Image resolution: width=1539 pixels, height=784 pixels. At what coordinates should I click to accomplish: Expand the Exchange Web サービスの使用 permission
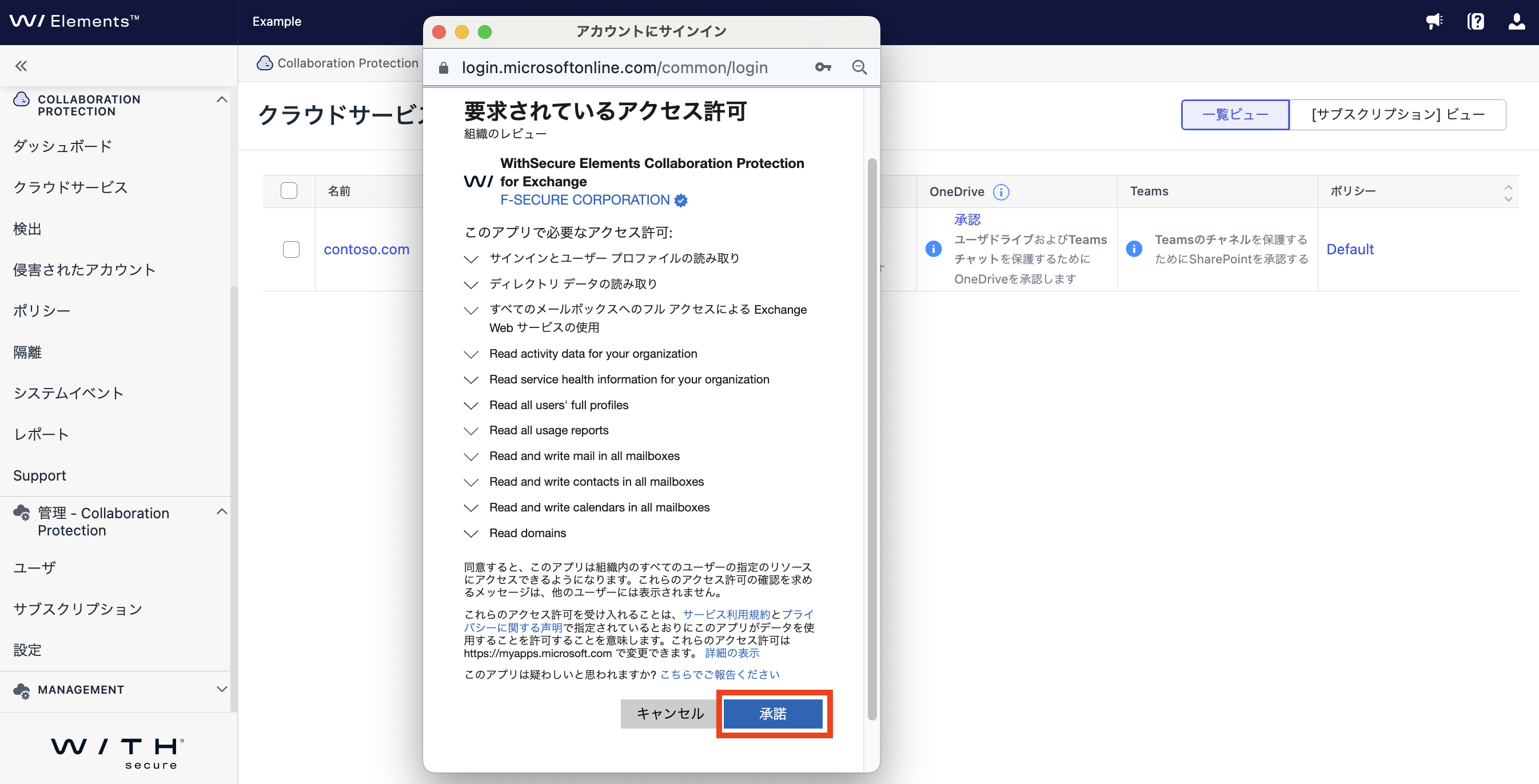click(472, 310)
